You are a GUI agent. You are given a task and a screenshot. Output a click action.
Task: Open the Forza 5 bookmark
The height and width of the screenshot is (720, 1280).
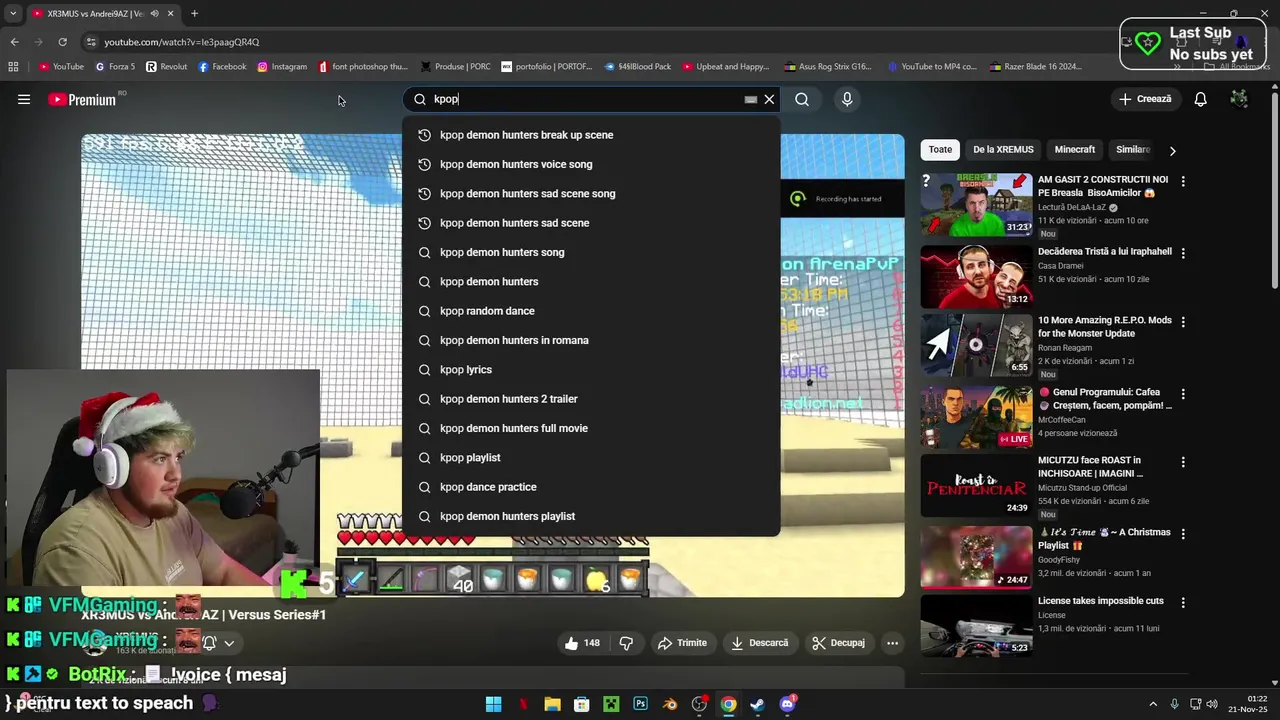pyautogui.click(x=115, y=67)
